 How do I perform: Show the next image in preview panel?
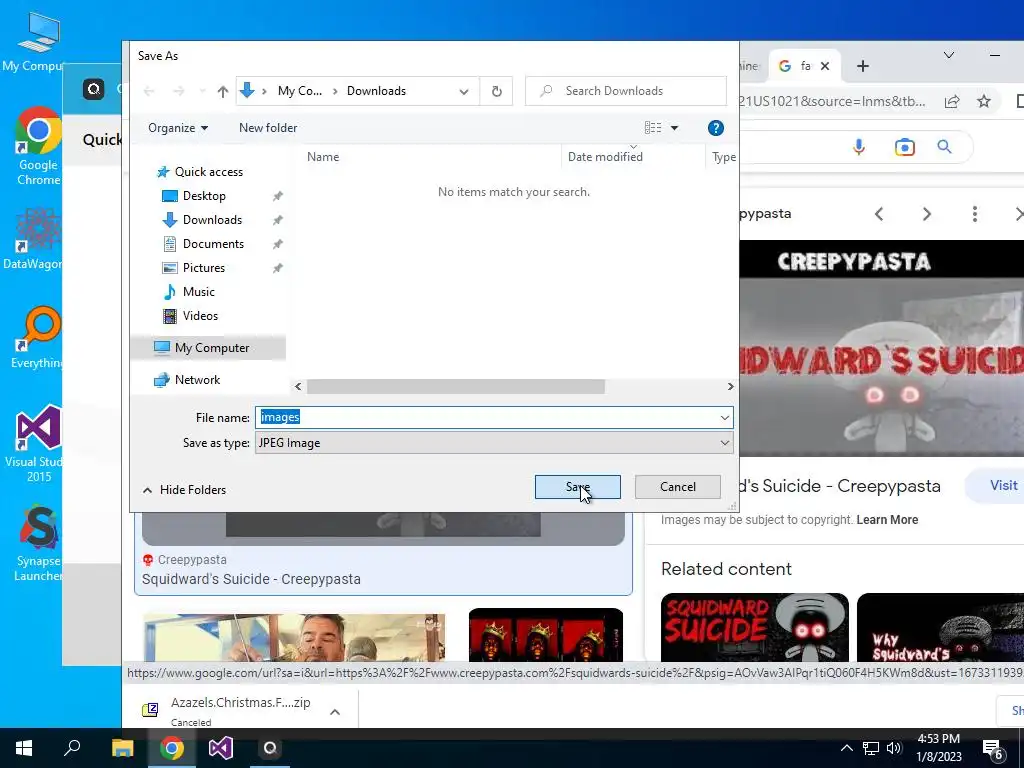927,214
